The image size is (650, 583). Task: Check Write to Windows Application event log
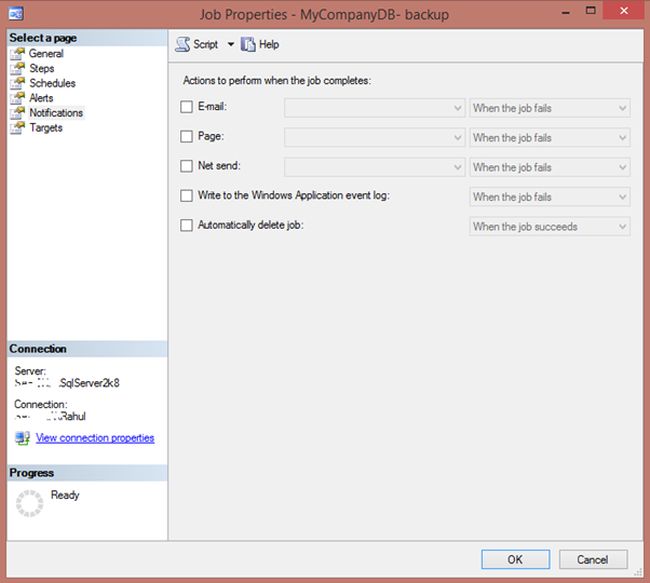click(x=187, y=196)
